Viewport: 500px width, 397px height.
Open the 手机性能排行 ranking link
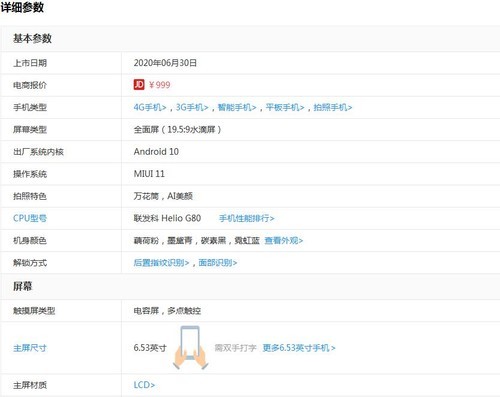[246, 218]
